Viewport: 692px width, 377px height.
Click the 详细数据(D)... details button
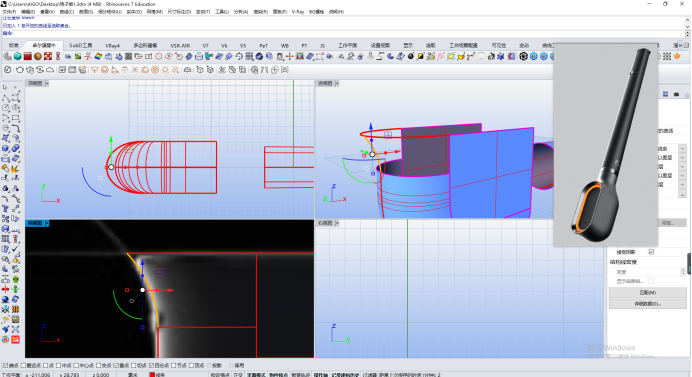pos(647,304)
